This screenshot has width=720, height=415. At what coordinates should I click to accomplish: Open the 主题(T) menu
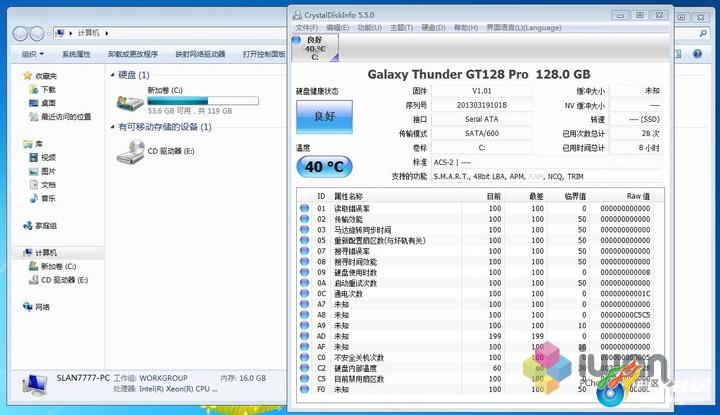tap(401, 28)
